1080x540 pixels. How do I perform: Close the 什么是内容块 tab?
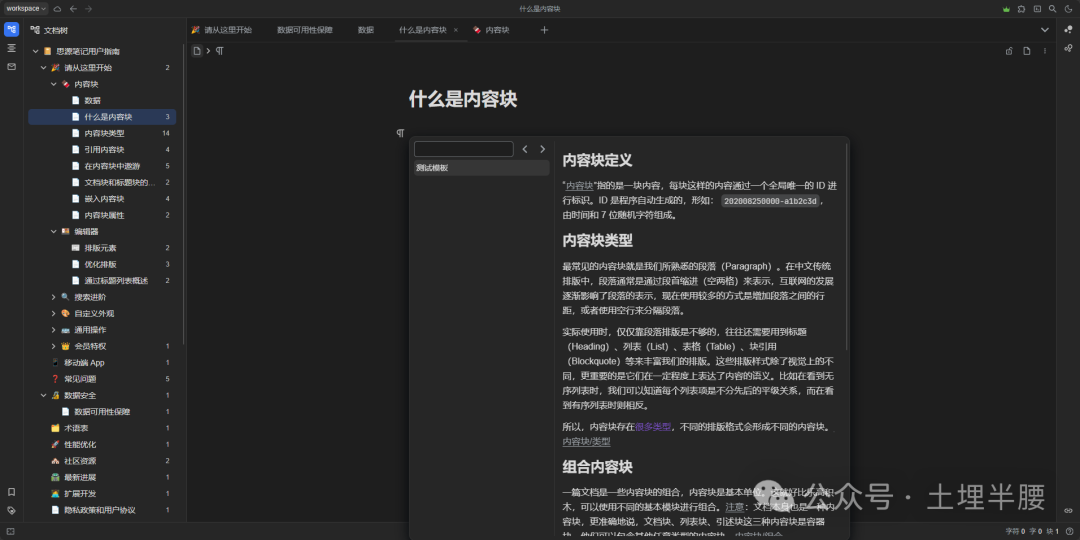point(455,30)
